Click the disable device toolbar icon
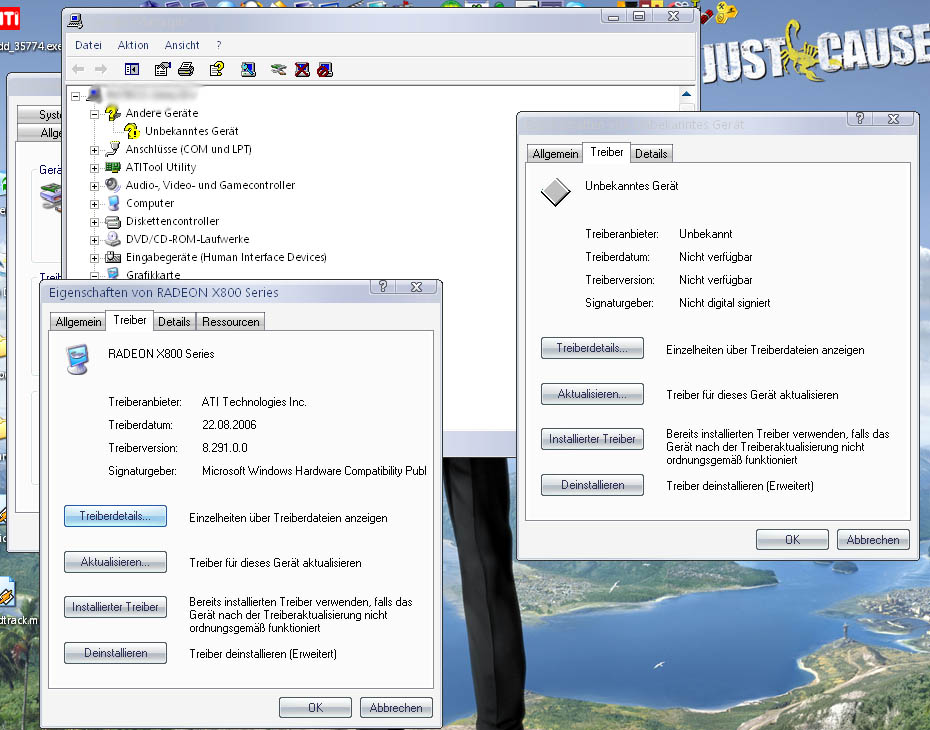The height and width of the screenshot is (730, 930). pyautogui.click(x=324, y=69)
